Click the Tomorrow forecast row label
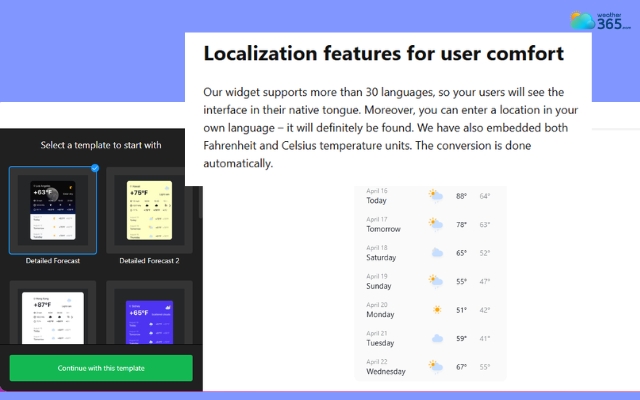This screenshot has height=400, width=640. coord(383,229)
